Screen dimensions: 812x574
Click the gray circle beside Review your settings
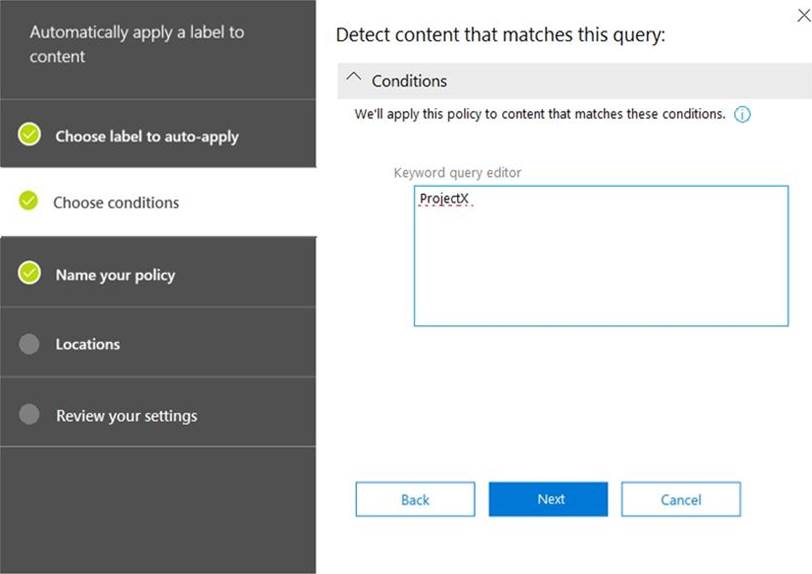pos(29,414)
